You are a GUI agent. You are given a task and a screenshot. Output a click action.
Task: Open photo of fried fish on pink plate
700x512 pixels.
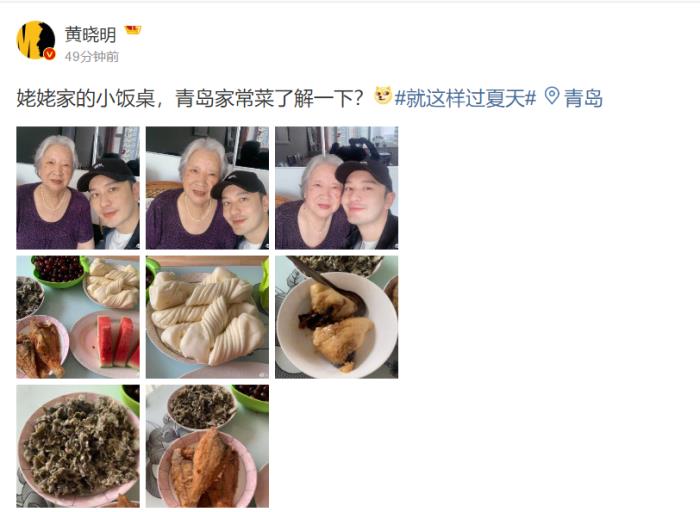pyautogui.click(x=207, y=446)
